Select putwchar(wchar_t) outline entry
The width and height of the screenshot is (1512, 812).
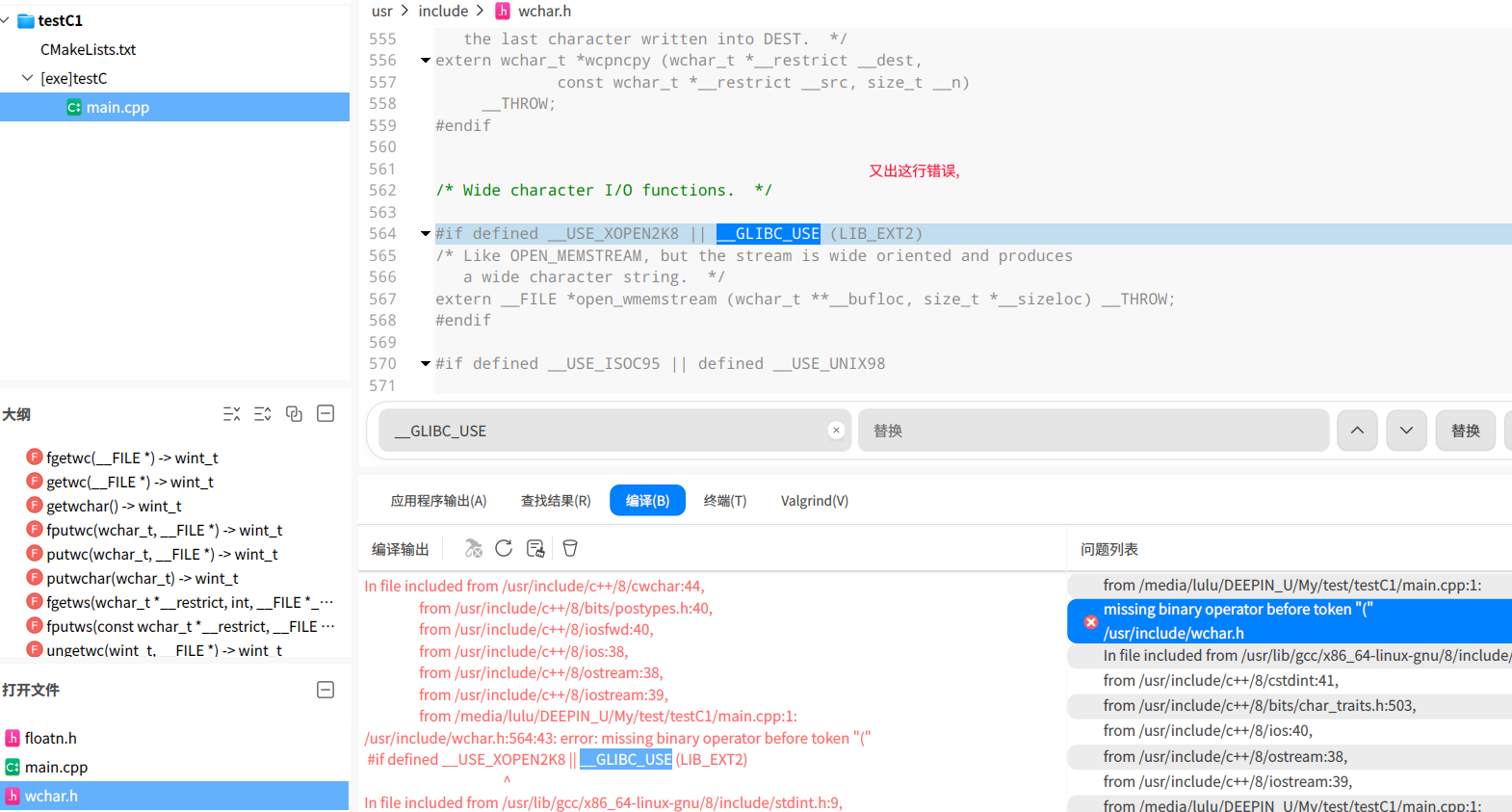pos(142,578)
